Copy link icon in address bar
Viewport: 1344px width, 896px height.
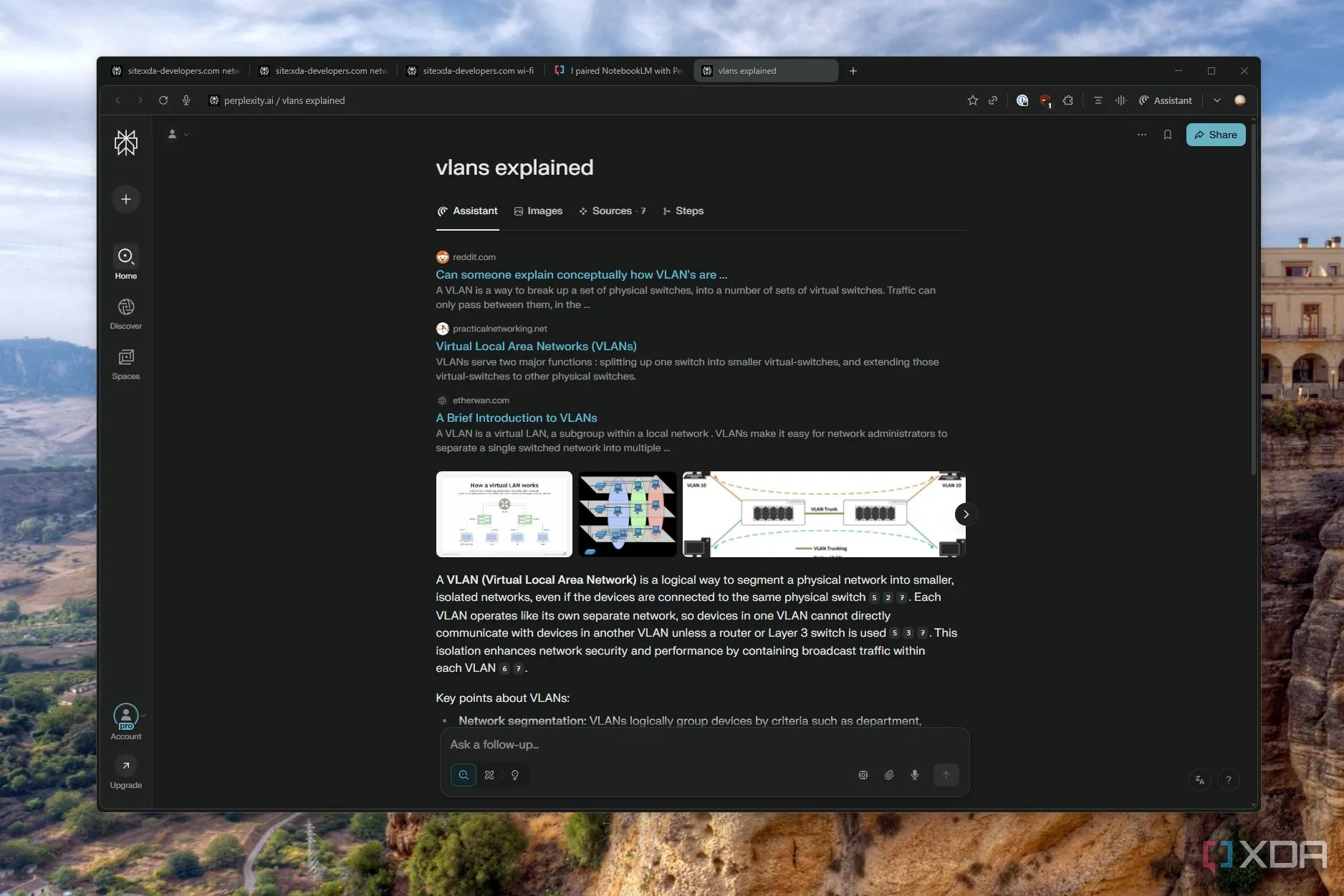pos(993,100)
